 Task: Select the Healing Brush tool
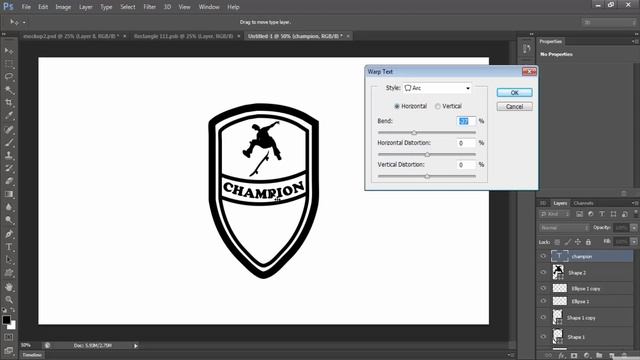[9, 130]
